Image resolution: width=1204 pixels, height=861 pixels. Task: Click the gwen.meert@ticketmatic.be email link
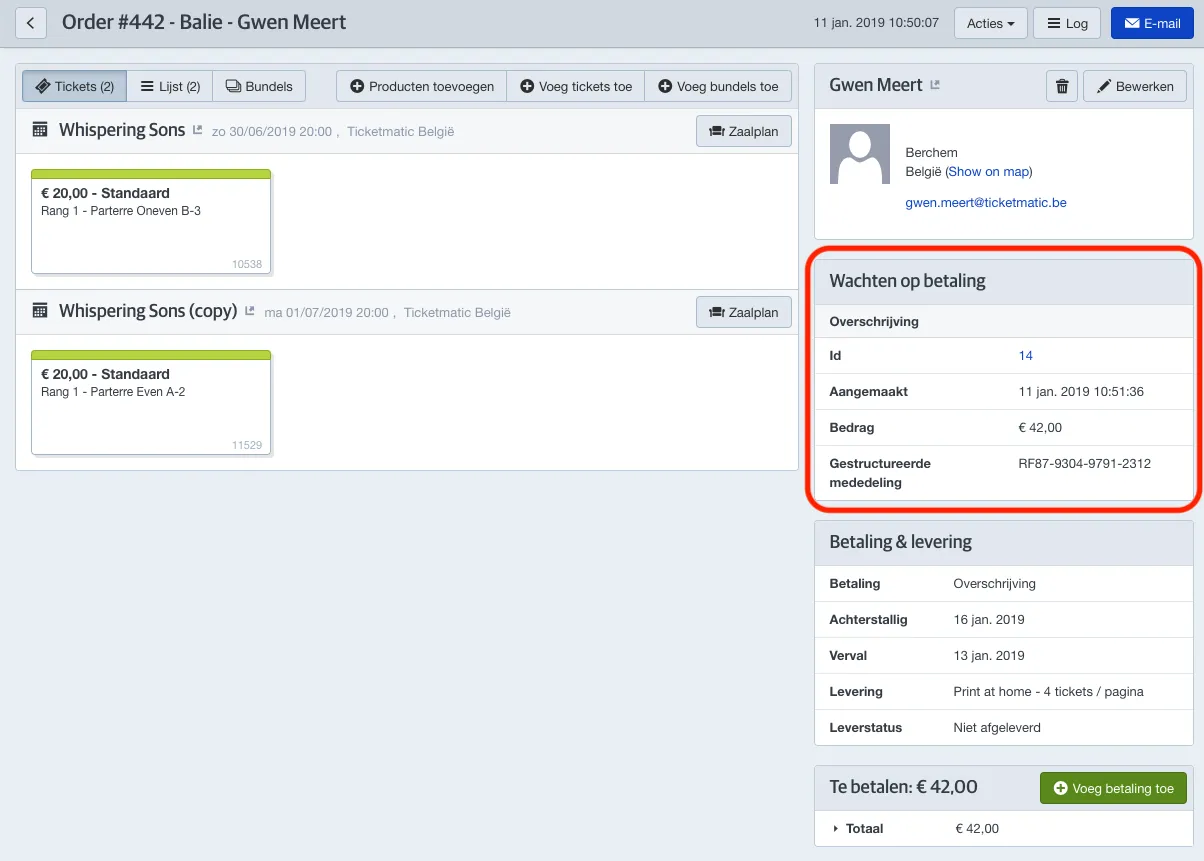(986, 202)
